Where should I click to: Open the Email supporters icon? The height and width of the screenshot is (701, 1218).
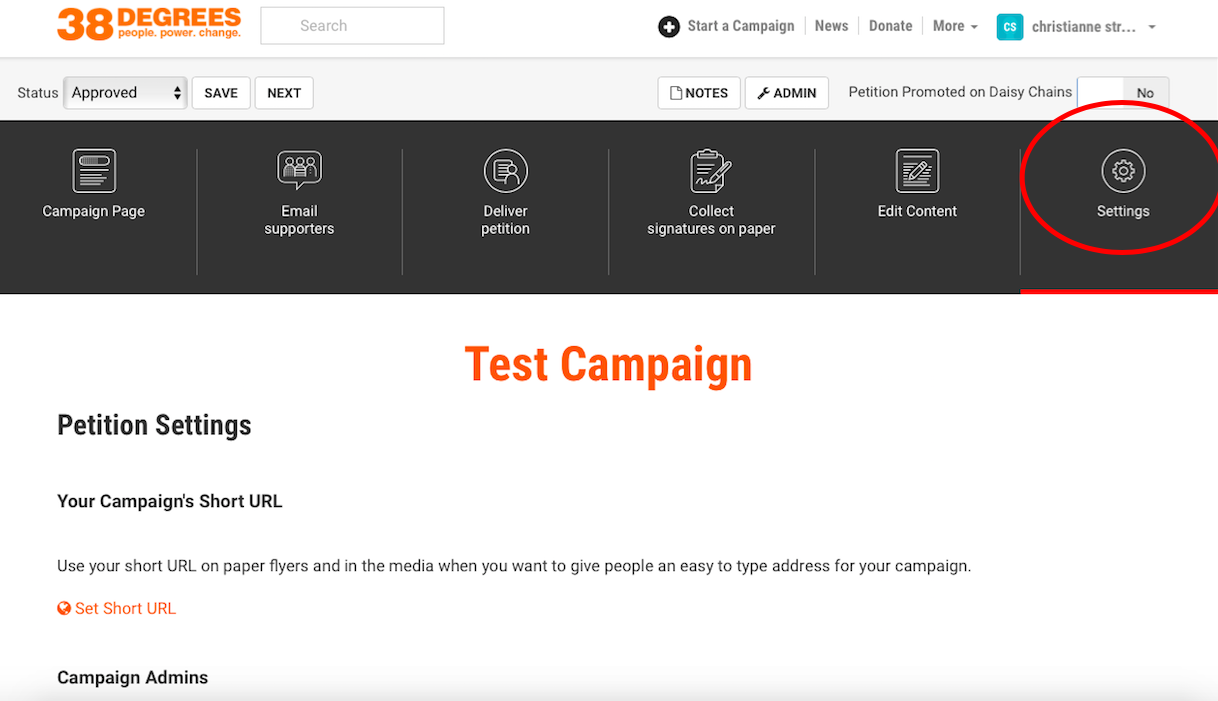pyautogui.click(x=299, y=171)
